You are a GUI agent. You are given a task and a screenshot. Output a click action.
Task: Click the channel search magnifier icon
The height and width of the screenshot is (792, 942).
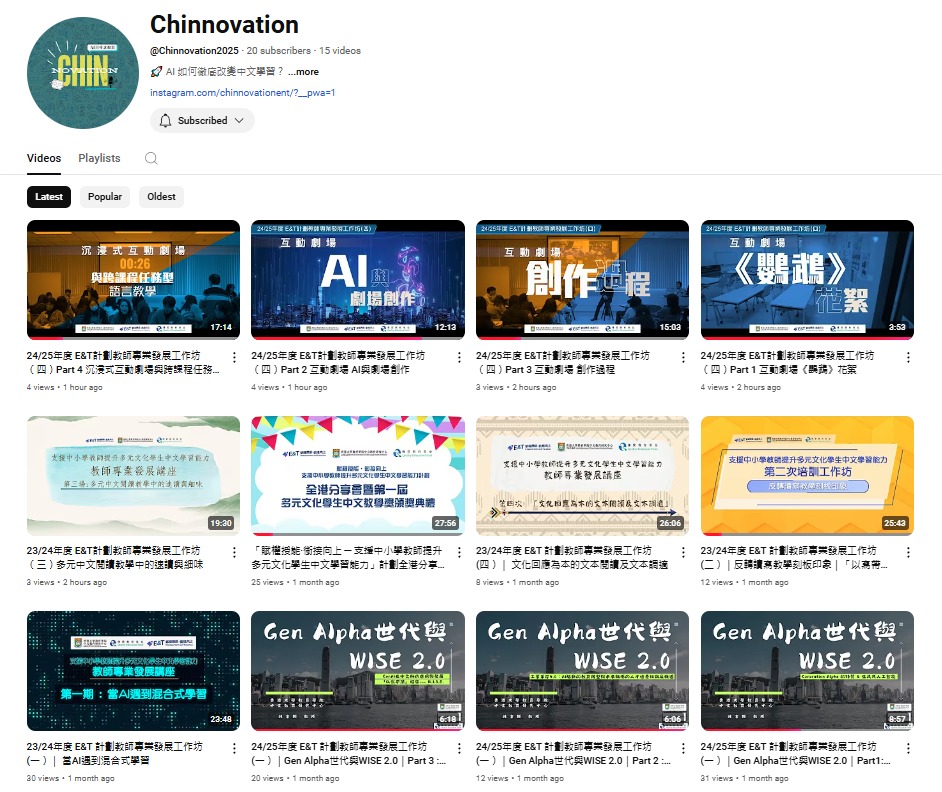click(151, 158)
